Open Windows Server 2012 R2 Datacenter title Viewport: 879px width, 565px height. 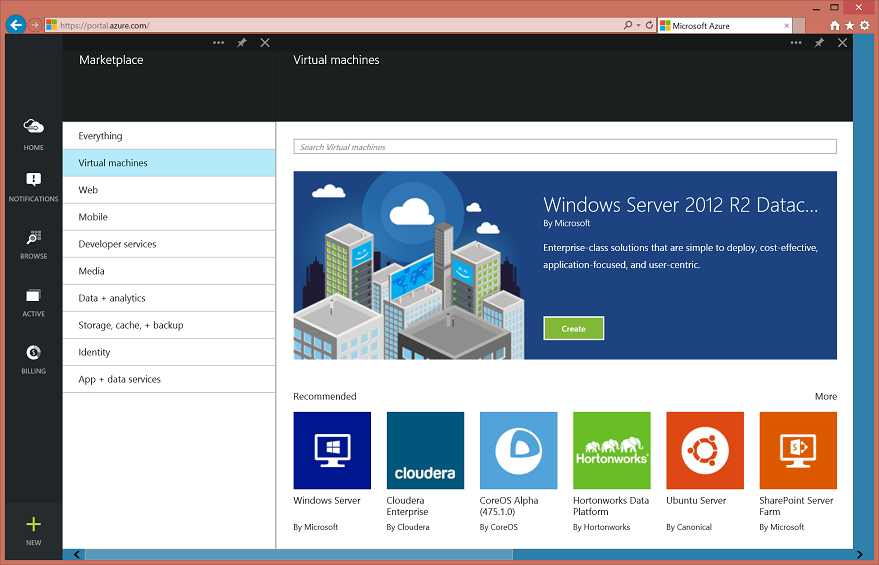[x=681, y=205]
